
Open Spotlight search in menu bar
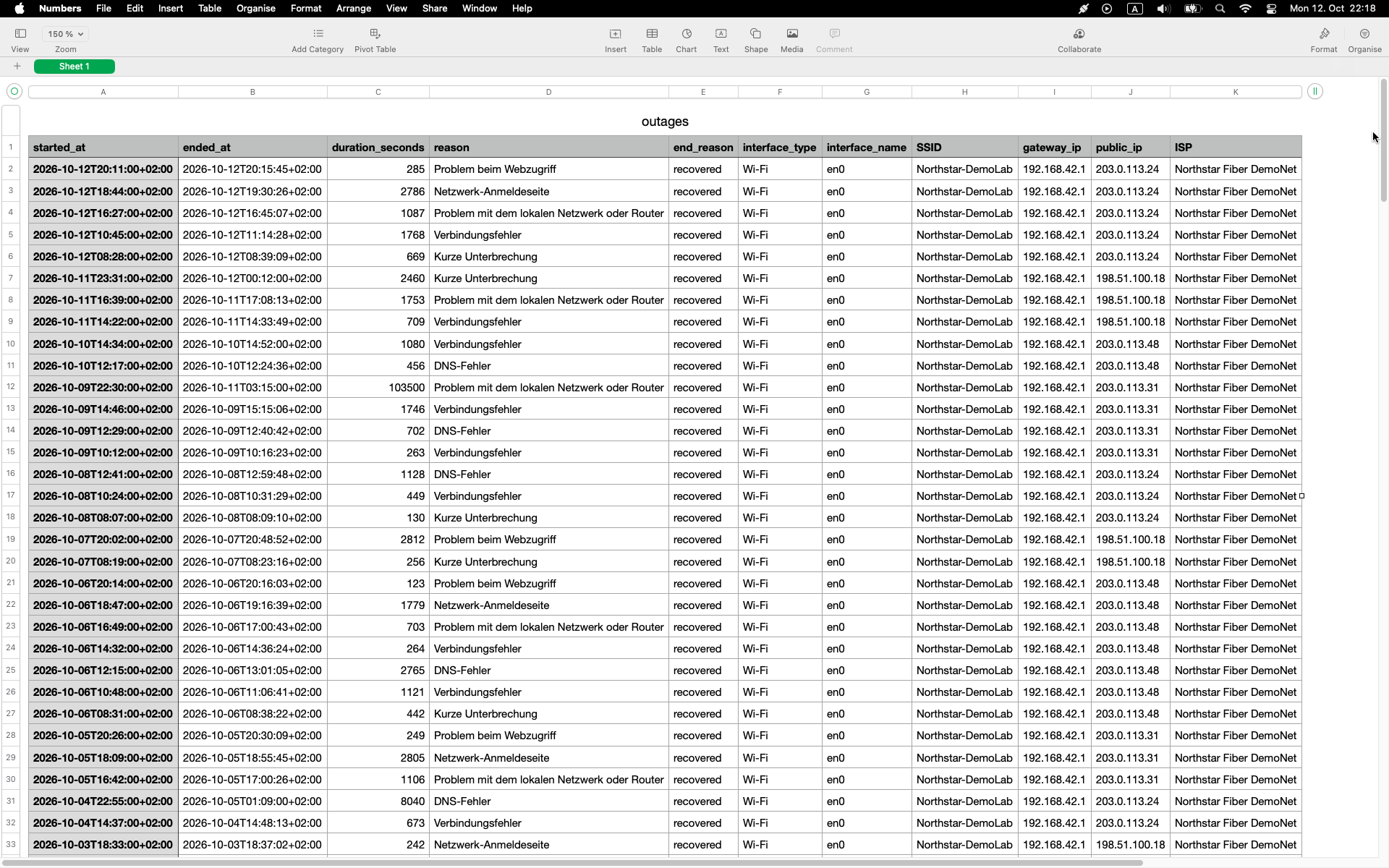point(1220,9)
